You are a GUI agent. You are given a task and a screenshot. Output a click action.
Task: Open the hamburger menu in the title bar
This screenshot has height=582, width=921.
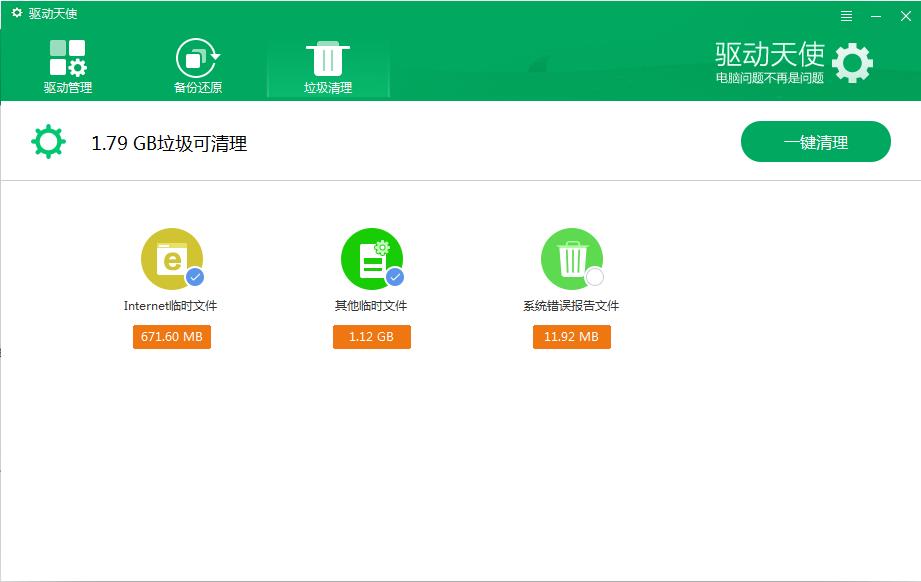847,16
